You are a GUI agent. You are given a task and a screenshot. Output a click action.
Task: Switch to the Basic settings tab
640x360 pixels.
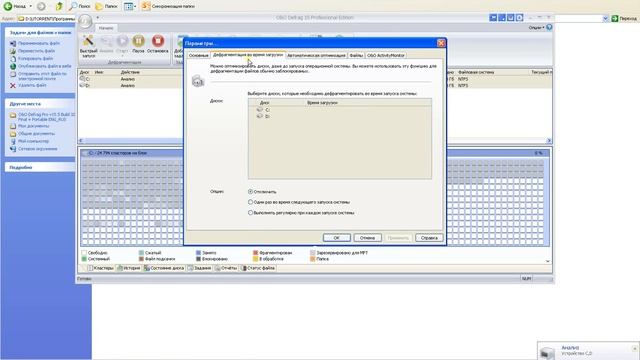pos(199,55)
